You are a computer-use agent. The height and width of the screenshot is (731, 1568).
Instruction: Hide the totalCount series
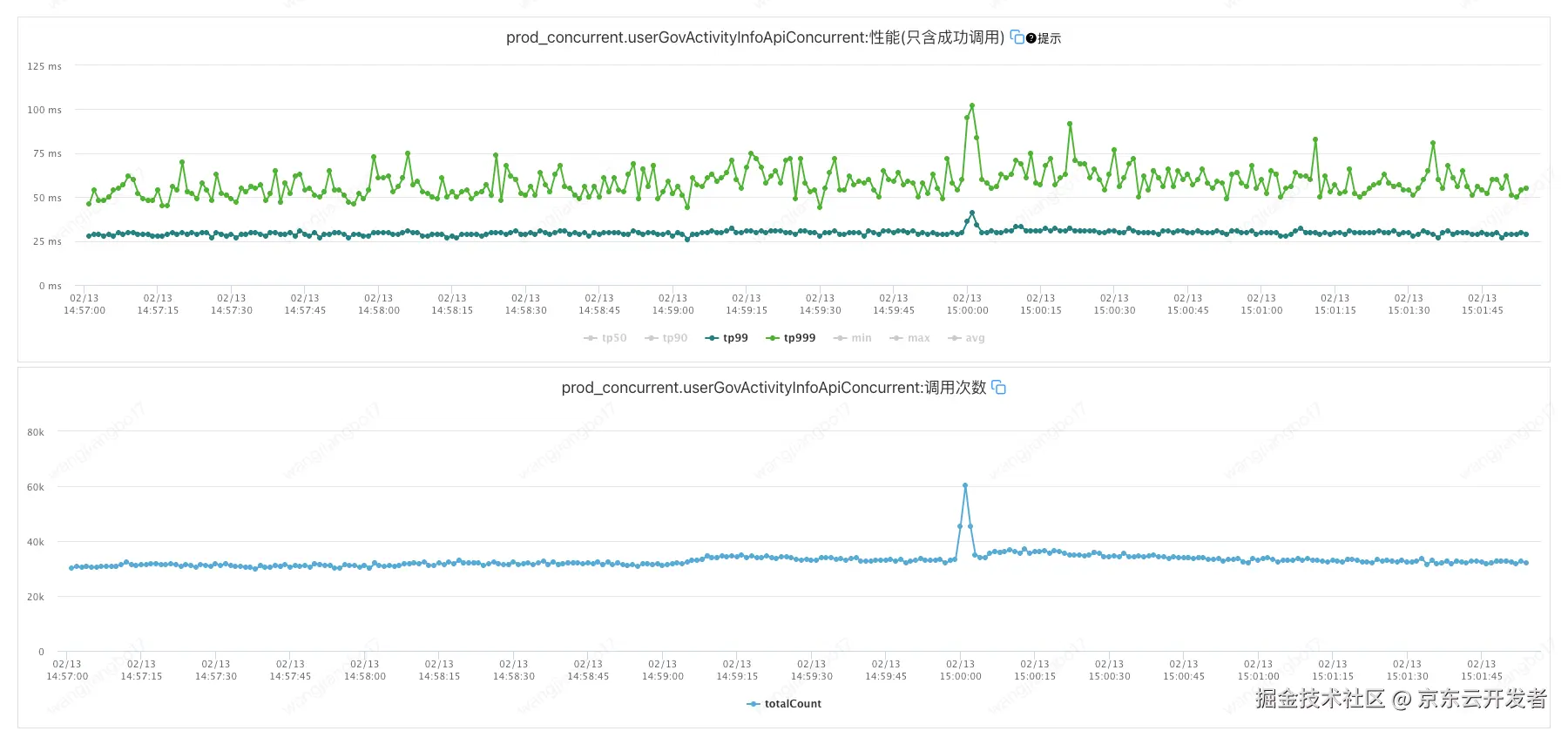[x=784, y=704]
